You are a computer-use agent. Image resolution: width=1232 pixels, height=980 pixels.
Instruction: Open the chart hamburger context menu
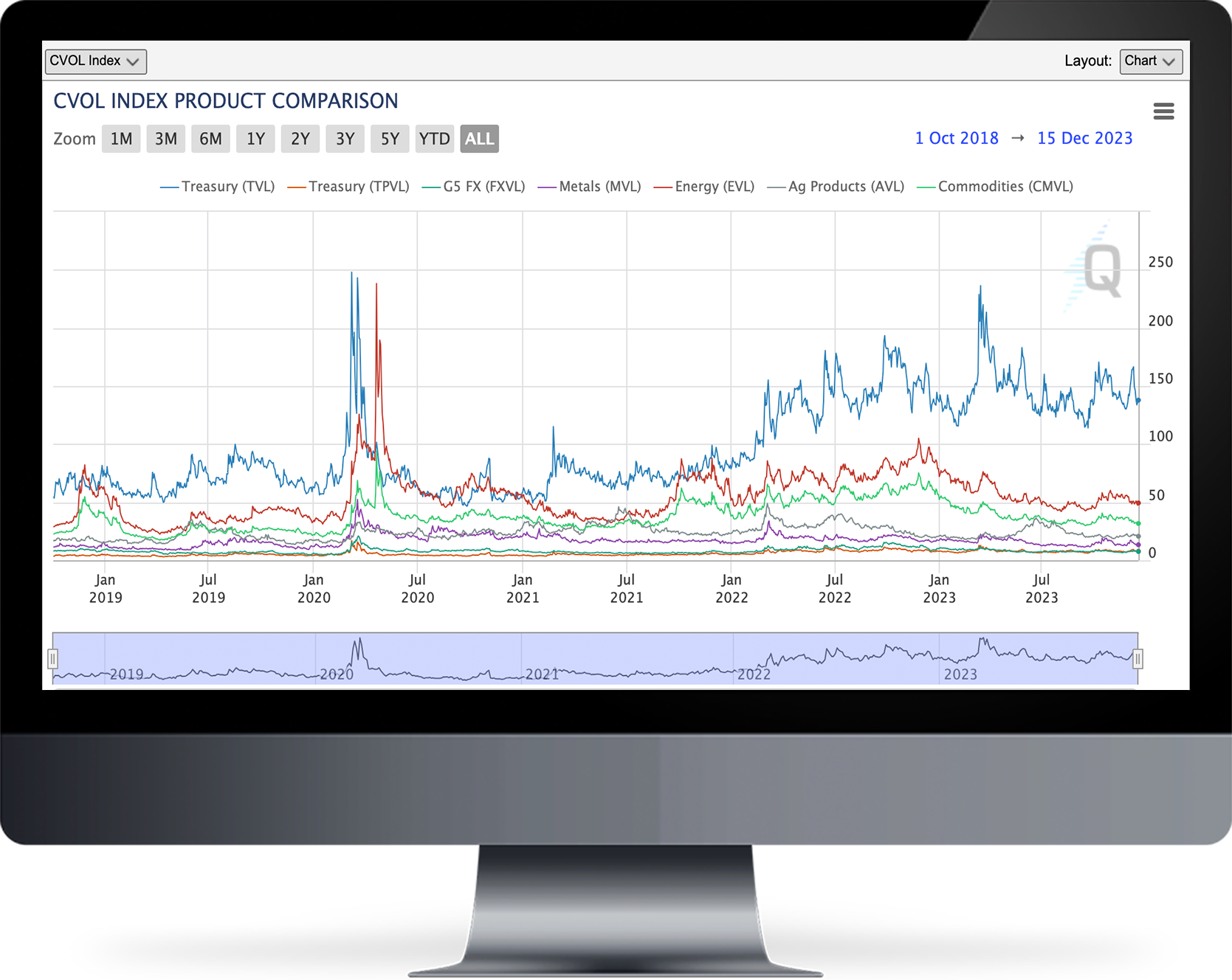tap(1163, 111)
